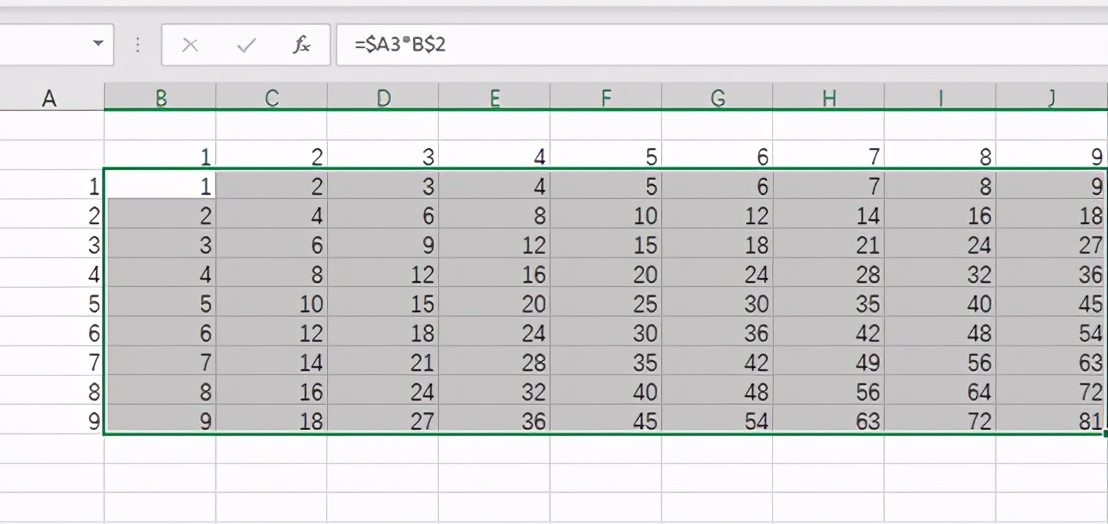This screenshot has width=1108, height=524.
Task: Open Insert Function with the fx icon
Action: [x=302, y=45]
